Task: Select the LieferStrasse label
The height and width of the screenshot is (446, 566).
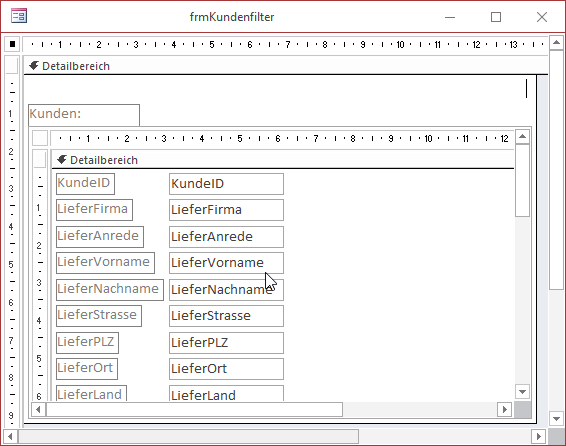Action: point(99,316)
